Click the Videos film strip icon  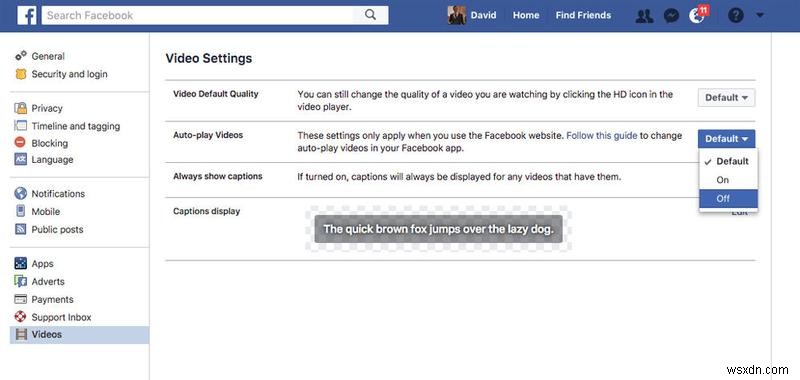pos(21,335)
